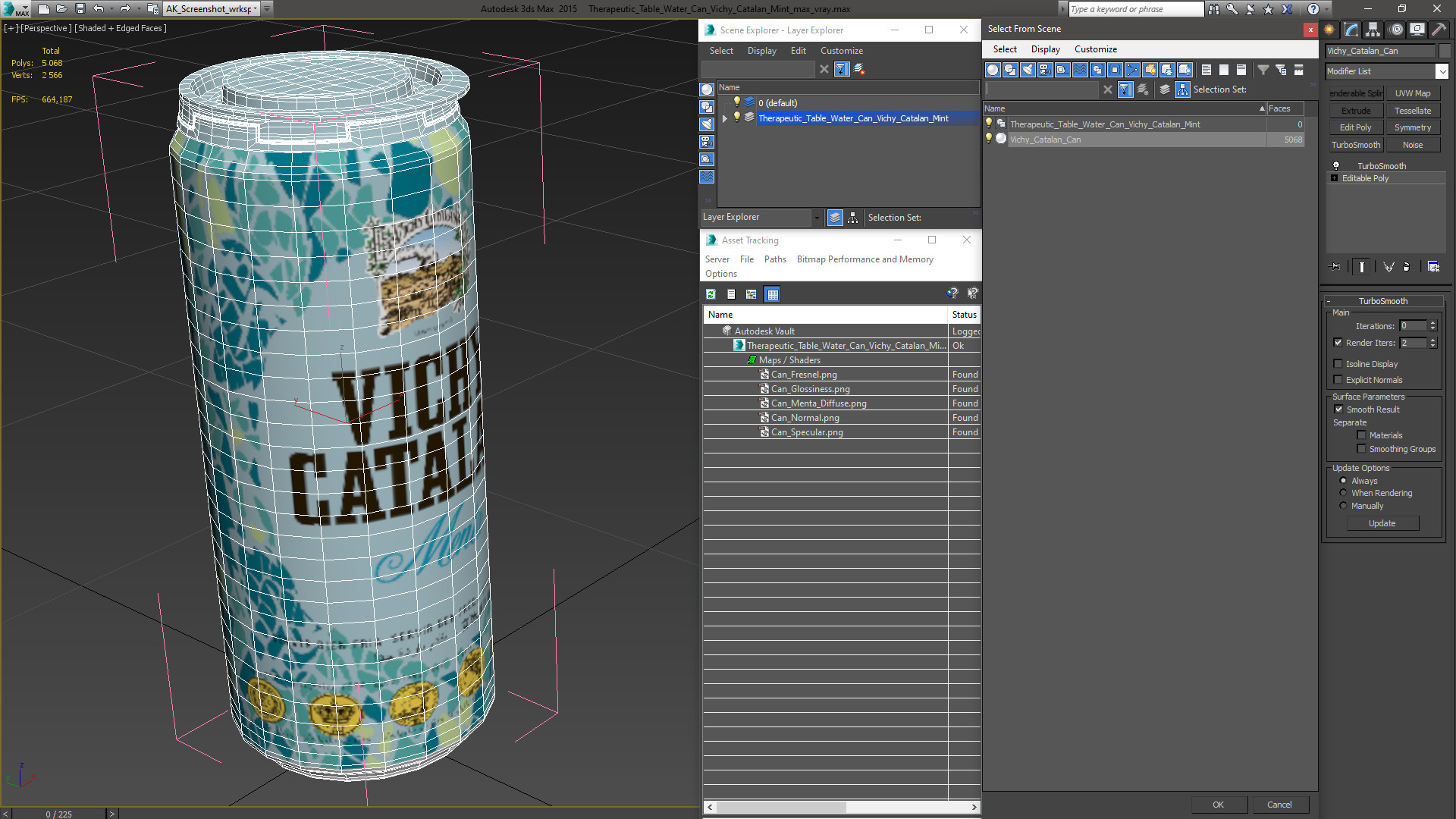1456x819 pixels.
Task: Toggle lights display filter in Select From Scene
Action: (x=1028, y=70)
